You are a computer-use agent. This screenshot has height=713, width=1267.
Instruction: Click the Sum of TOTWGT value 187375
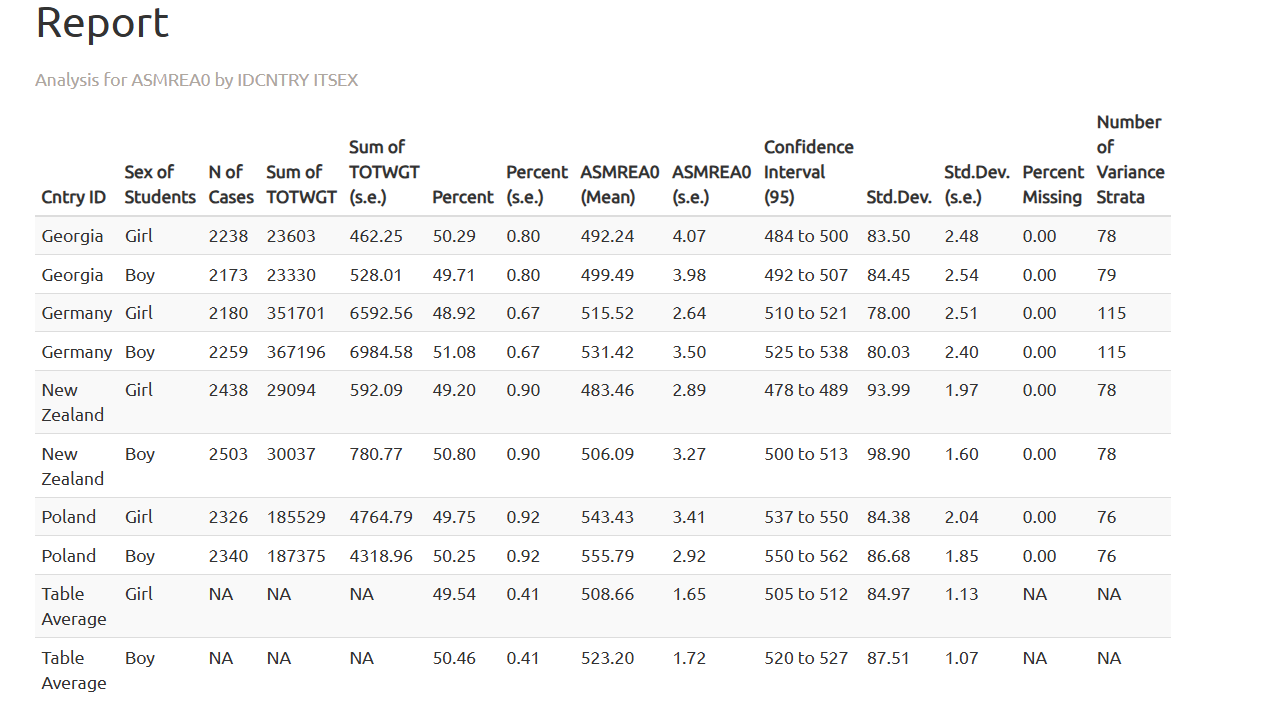coord(296,556)
